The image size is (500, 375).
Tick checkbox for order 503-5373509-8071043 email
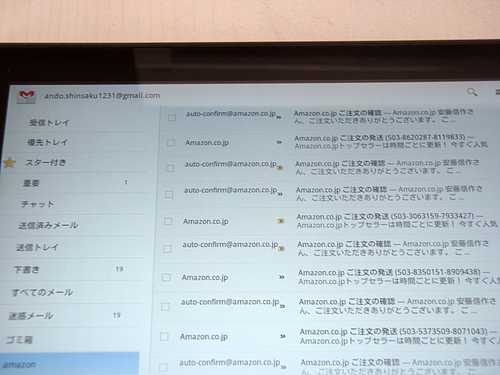pos(164,337)
